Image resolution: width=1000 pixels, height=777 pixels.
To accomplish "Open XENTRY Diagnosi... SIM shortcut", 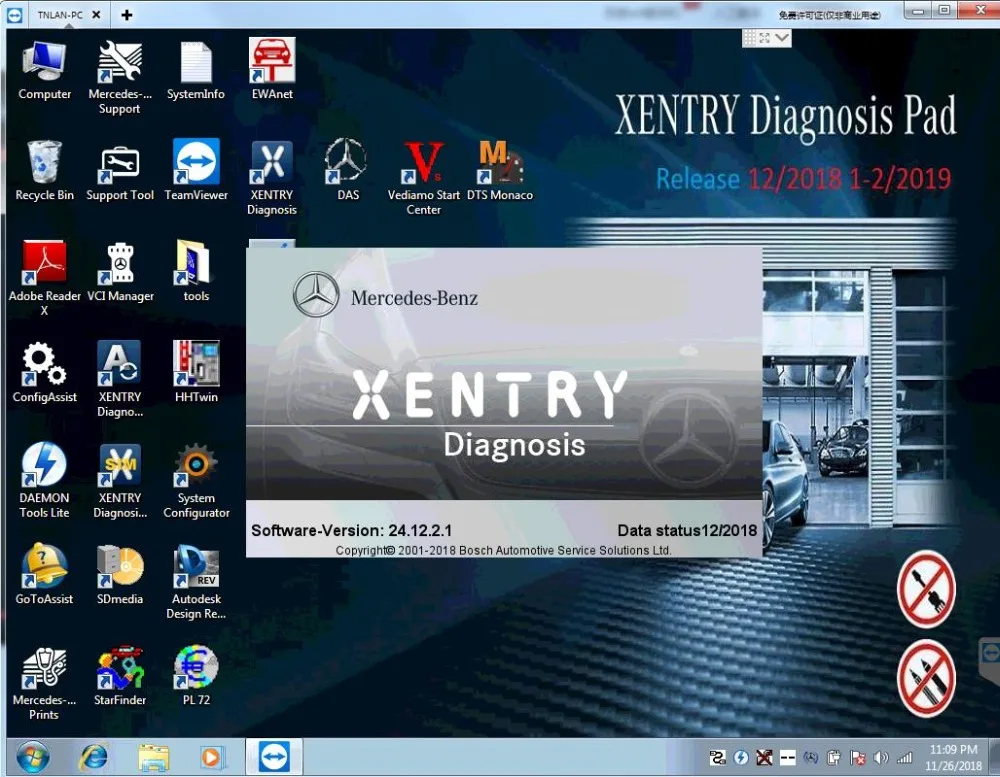I will [119, 481].
